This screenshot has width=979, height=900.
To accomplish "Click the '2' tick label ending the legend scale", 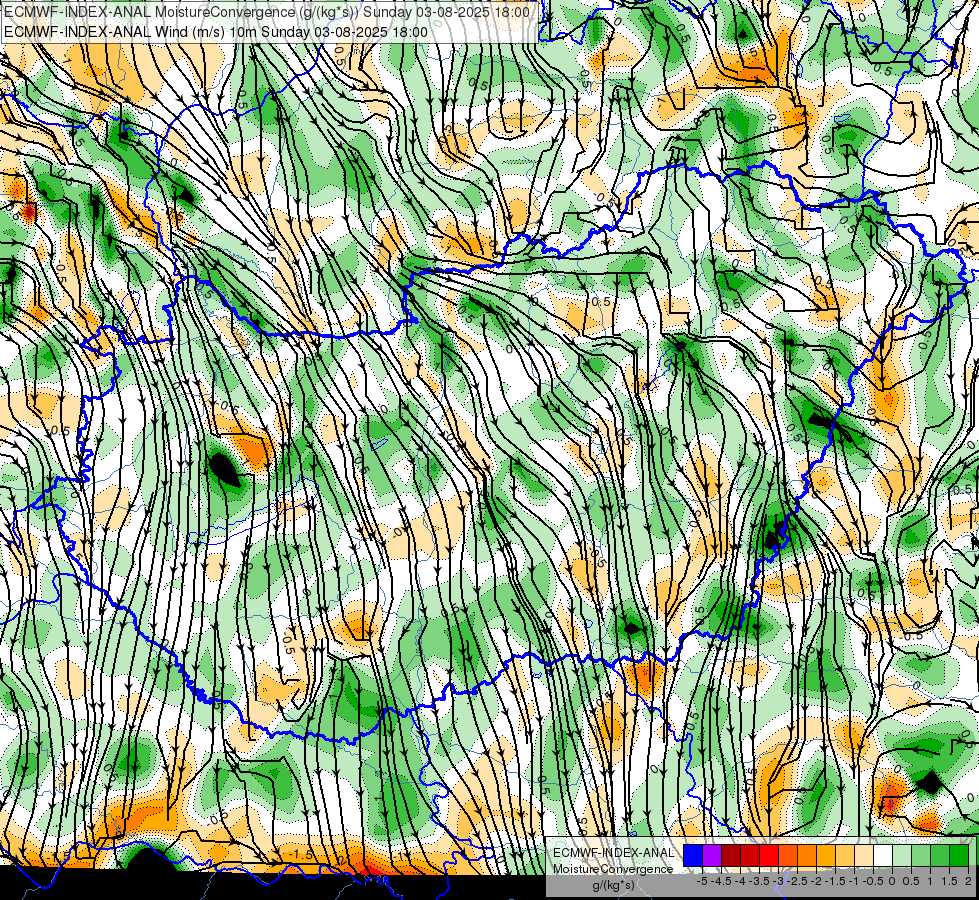I will click(968, 881).
